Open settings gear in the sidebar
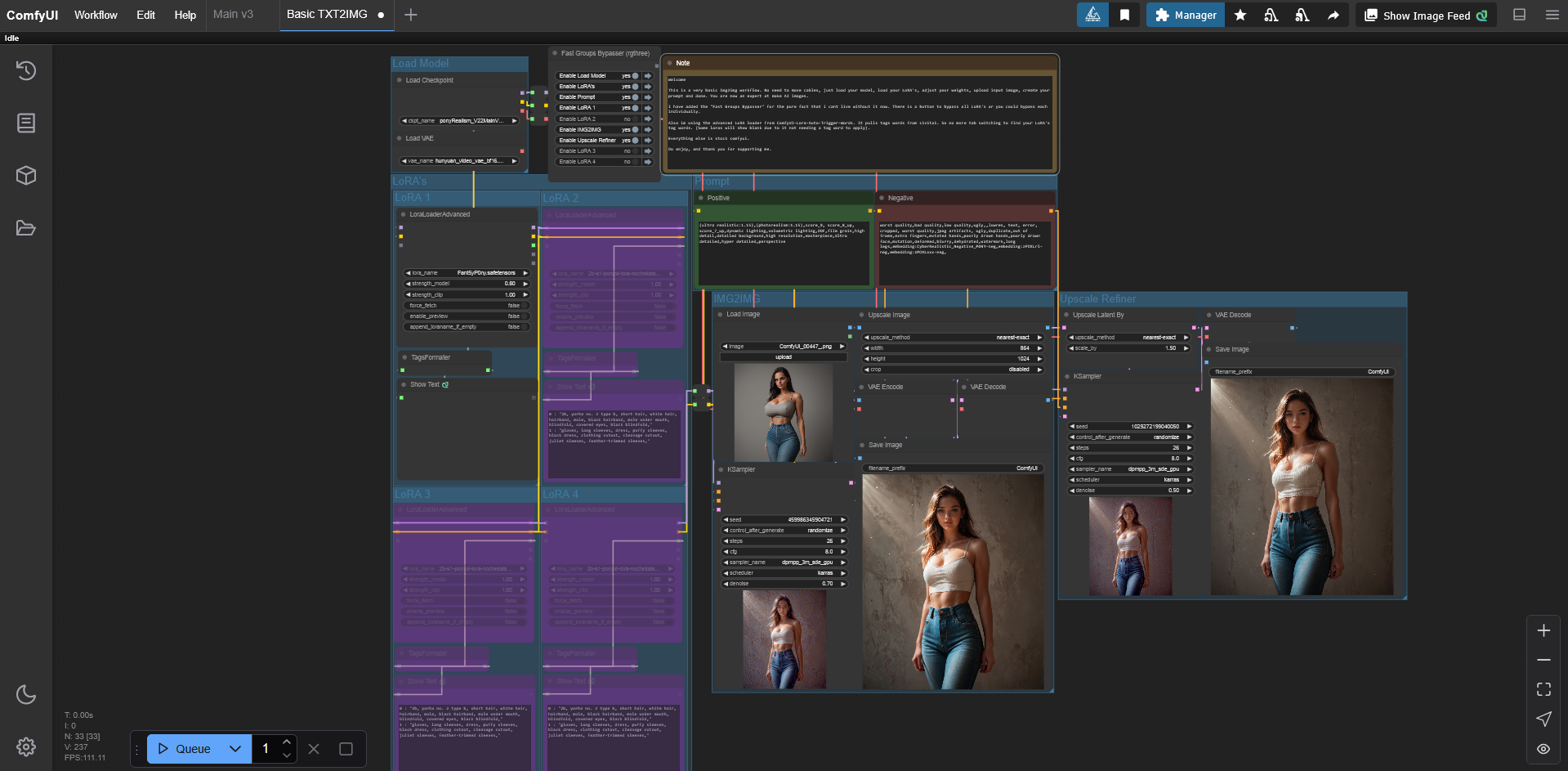The width and height of the screenshot is (1568, 771). (x=26, y=746)
